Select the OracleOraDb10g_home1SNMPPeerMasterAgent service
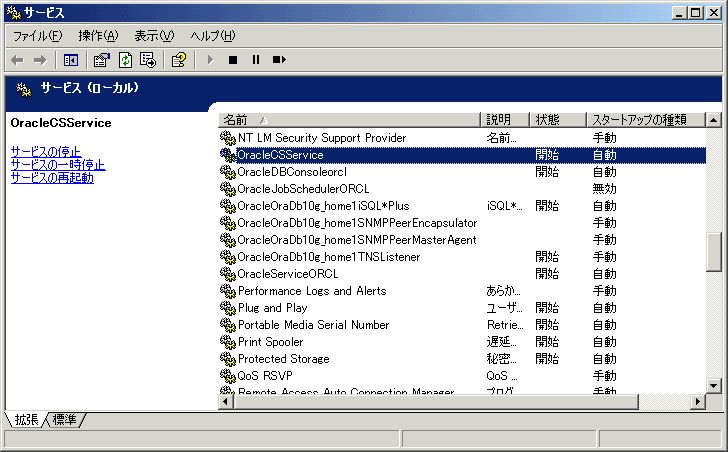Screen dimensions: 728x452 click(x=357, y=240)
